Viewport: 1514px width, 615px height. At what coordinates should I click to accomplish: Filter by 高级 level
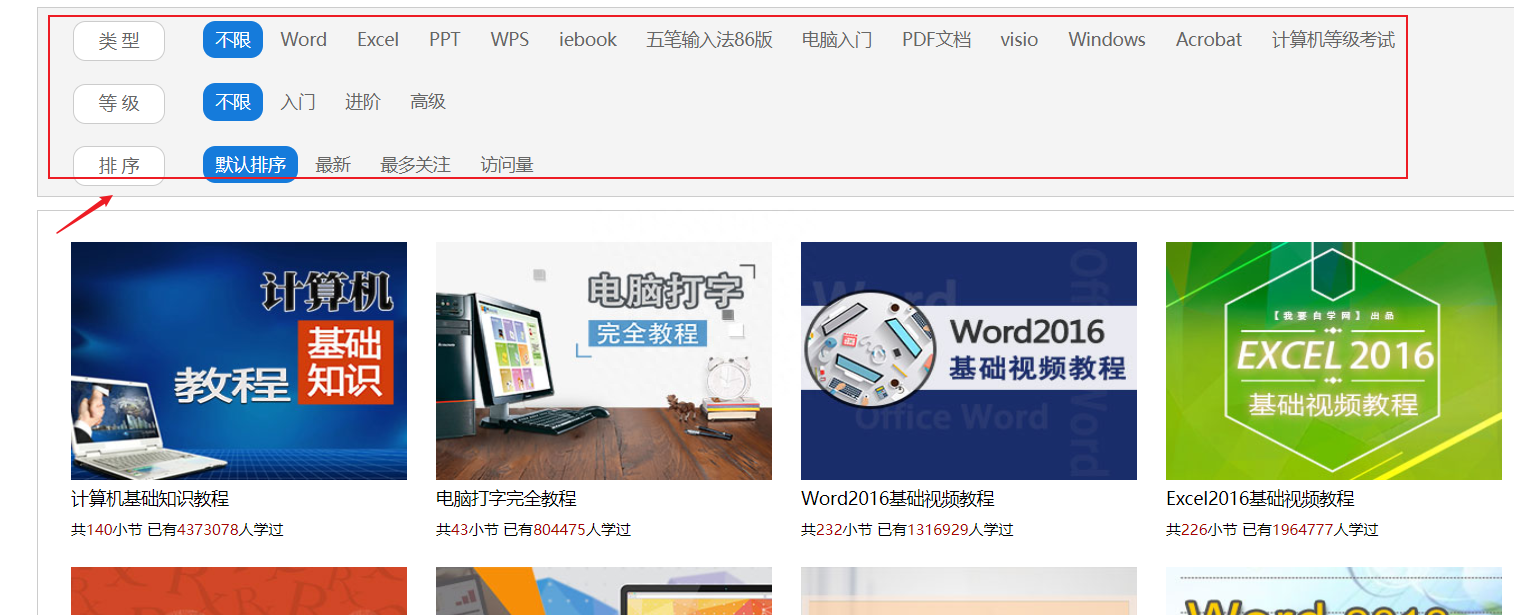pos(428,102)
